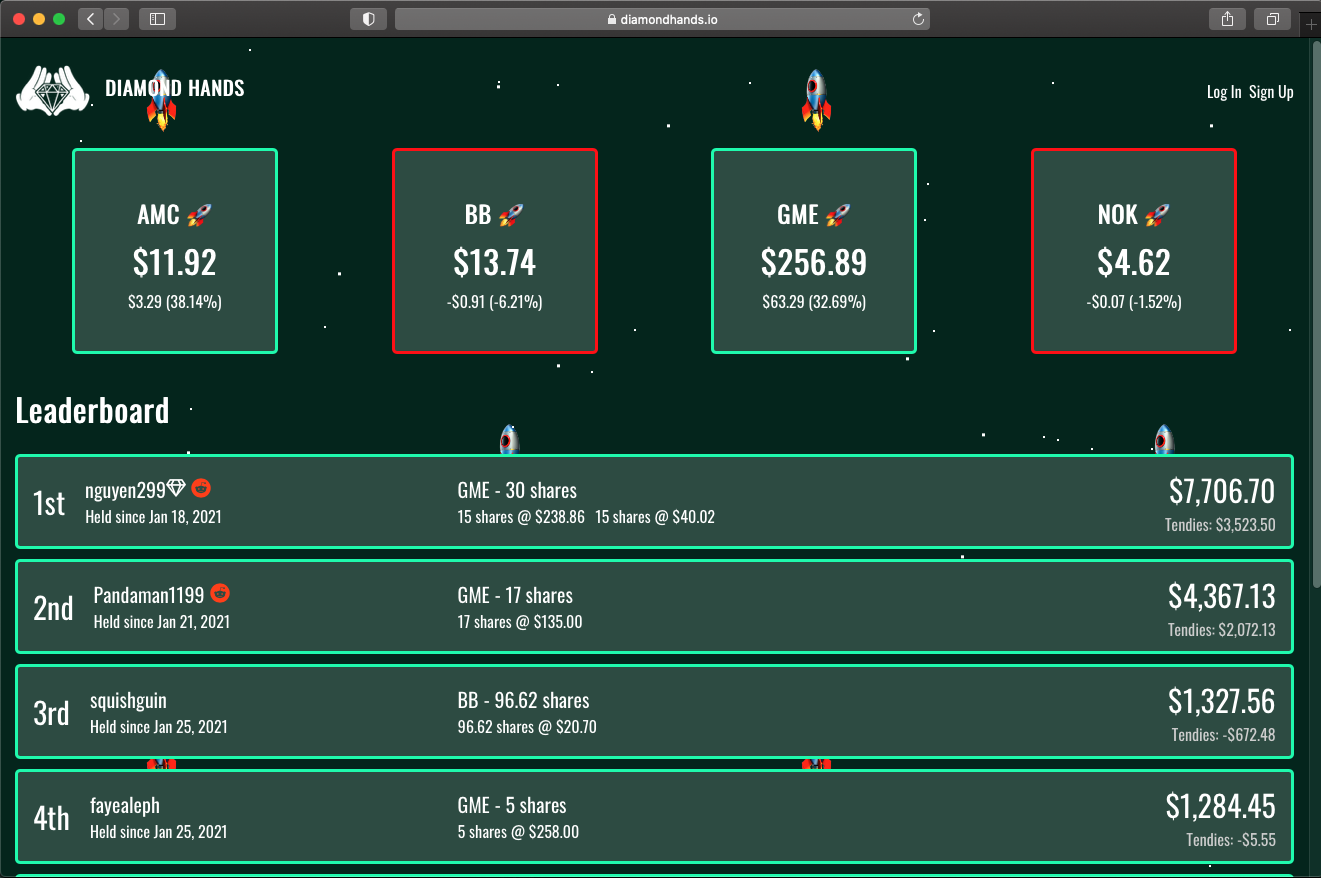
Task: Click GME - 17 shares text
Action: (515, 596)
